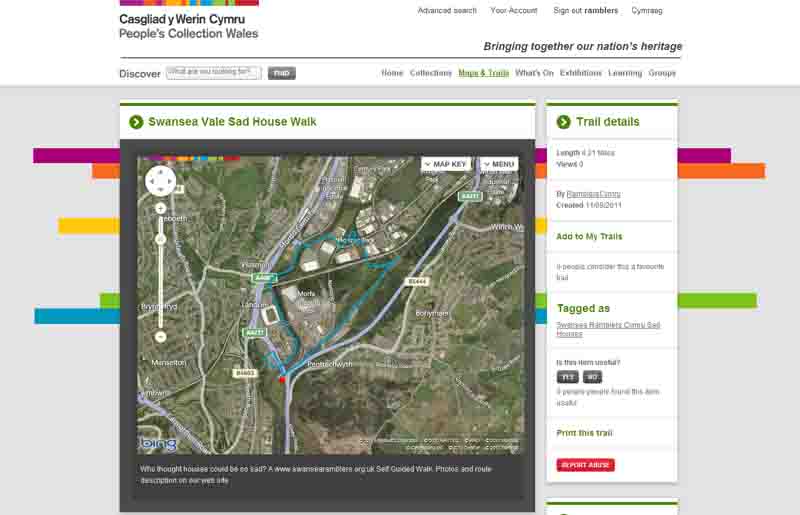This screenshot has width=800, height=515.
Task: Open the People's Collection Wales logo
Action: (189, 22)
